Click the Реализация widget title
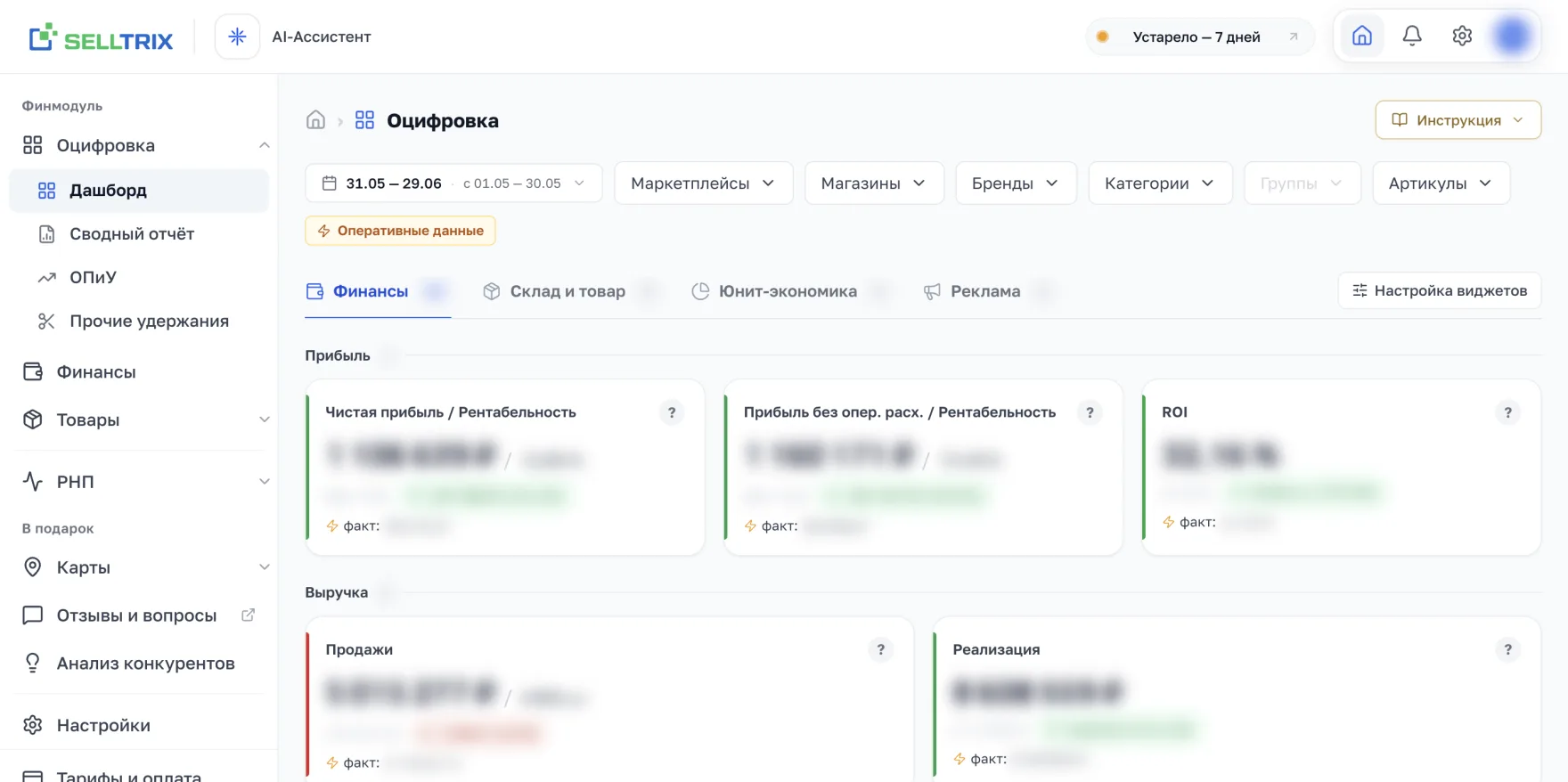This screenshot has width=1568, height=782. click(996, 649)
